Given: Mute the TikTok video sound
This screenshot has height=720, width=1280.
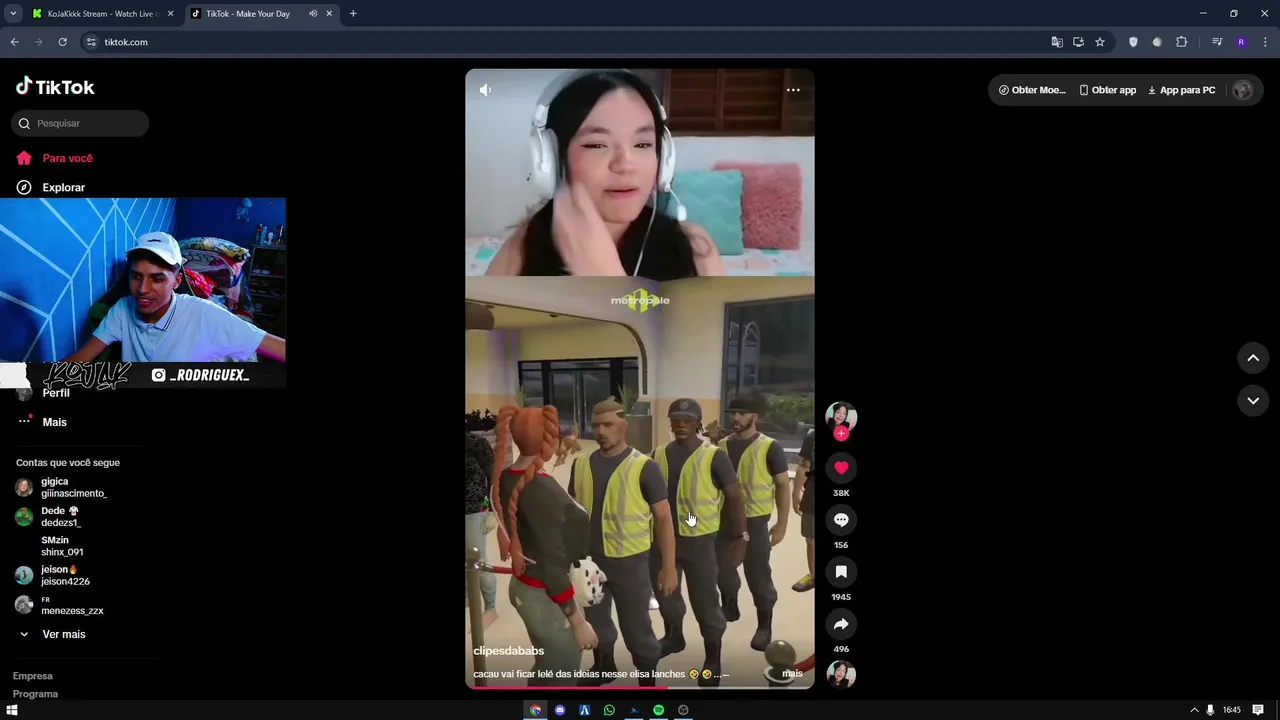Looking at the screenshot, I should [x=485, y=90].
